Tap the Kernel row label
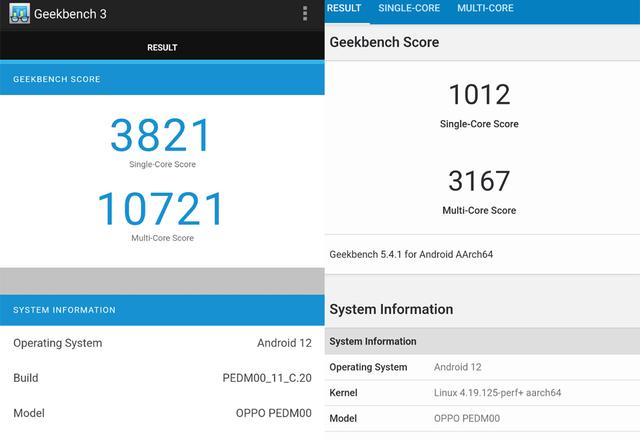This screenshot has height=440, width=640. coord(343,393)
